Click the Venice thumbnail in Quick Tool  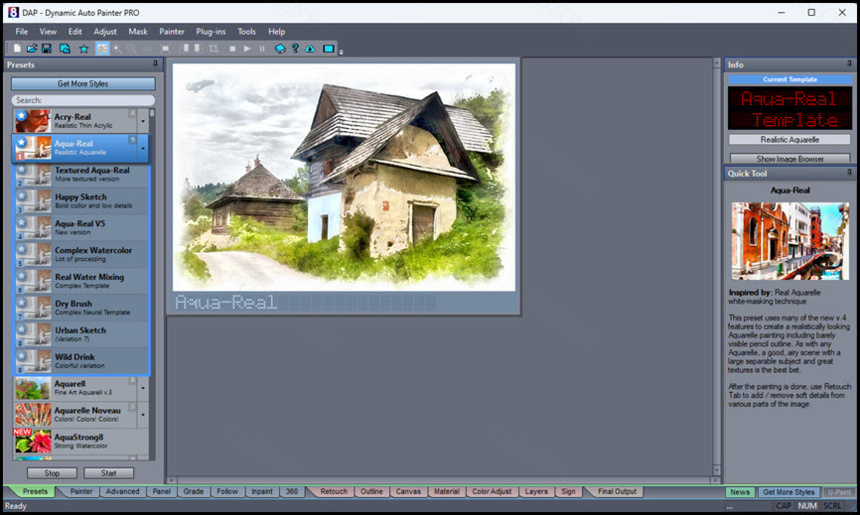point(790,241)
